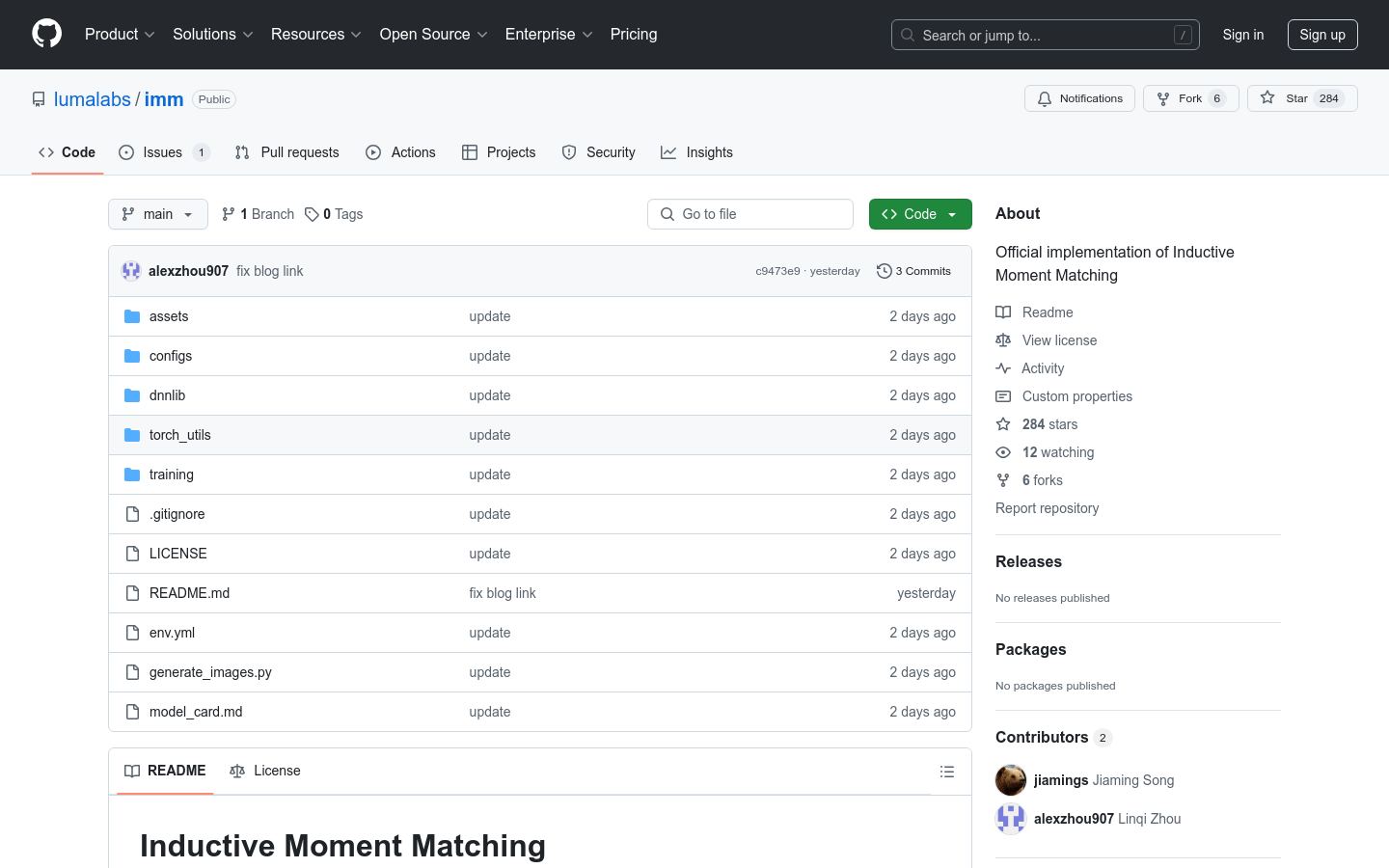Click jiamings contributor avatar
The height and width of the screenshot is (868, 1389).
point(1011,780)
